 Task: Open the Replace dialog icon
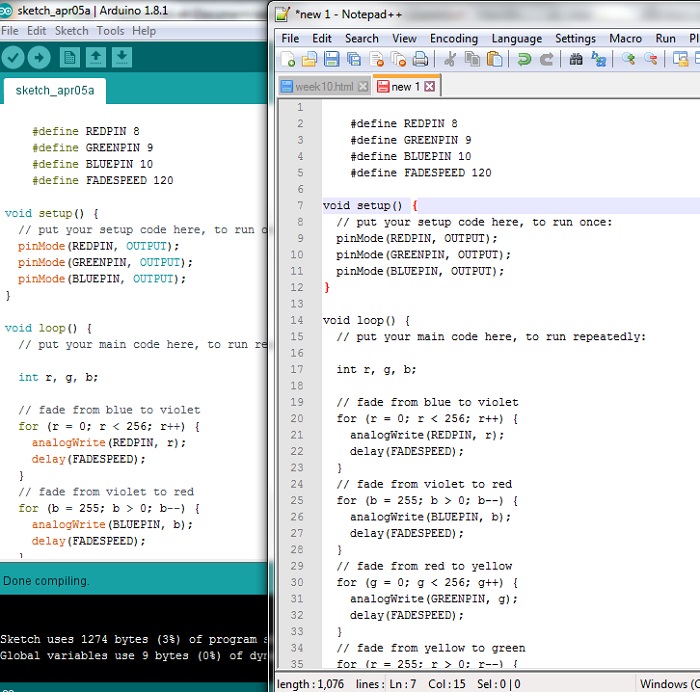[x=598, y=59]
